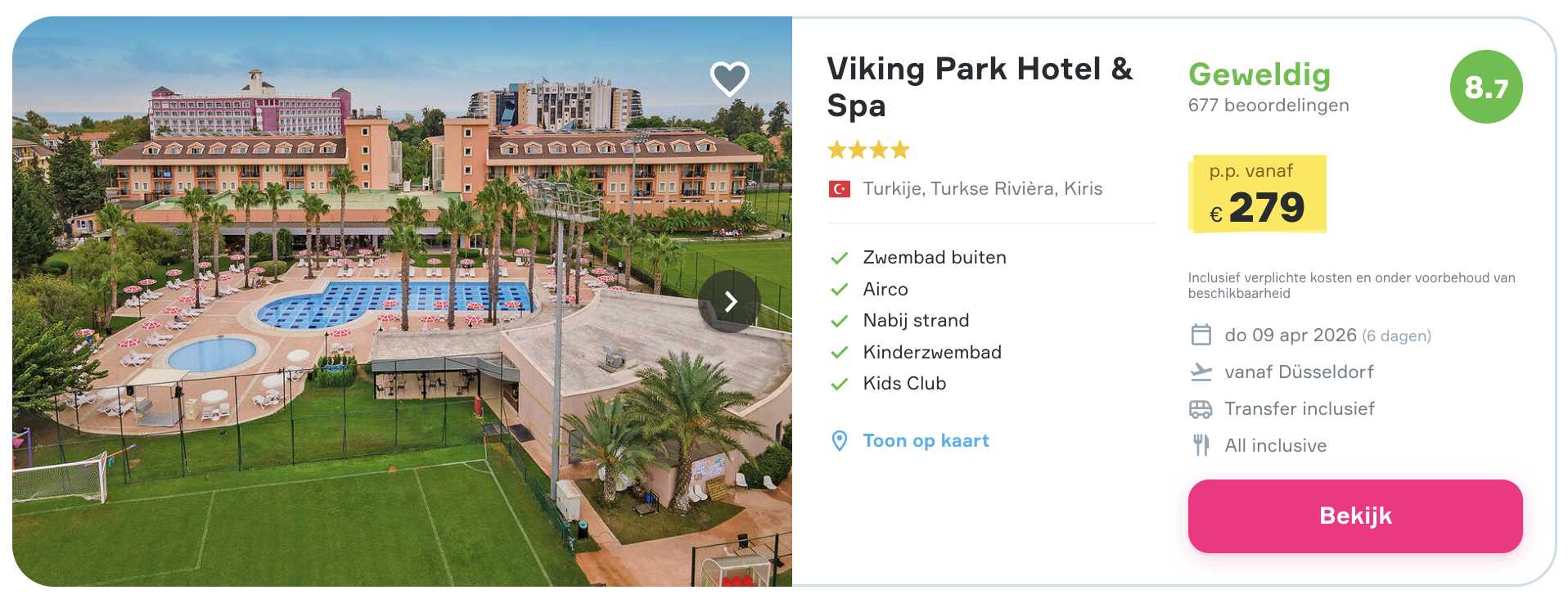Click the checkmark next to Kinderzwembad

pos(840,352)
